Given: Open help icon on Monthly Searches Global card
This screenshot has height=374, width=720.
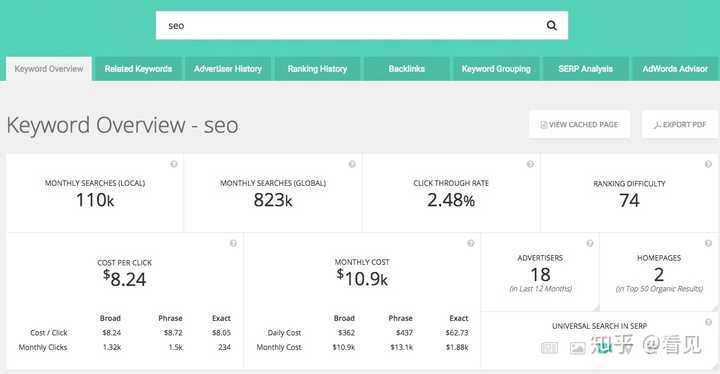Looking at the screenshot, I should point(352,164).
